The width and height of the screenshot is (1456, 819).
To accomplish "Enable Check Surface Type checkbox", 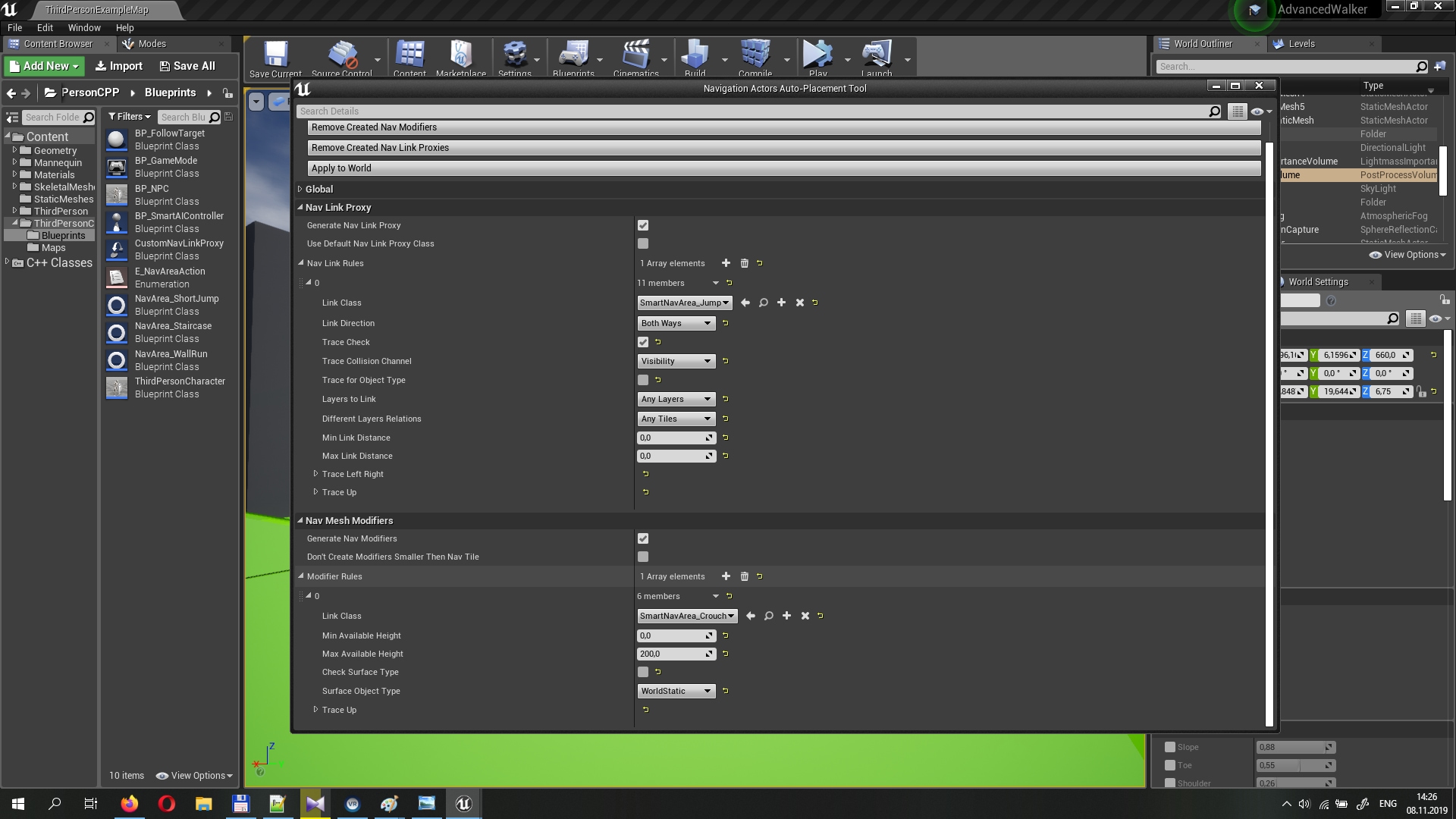I will [x=643, y=672].
